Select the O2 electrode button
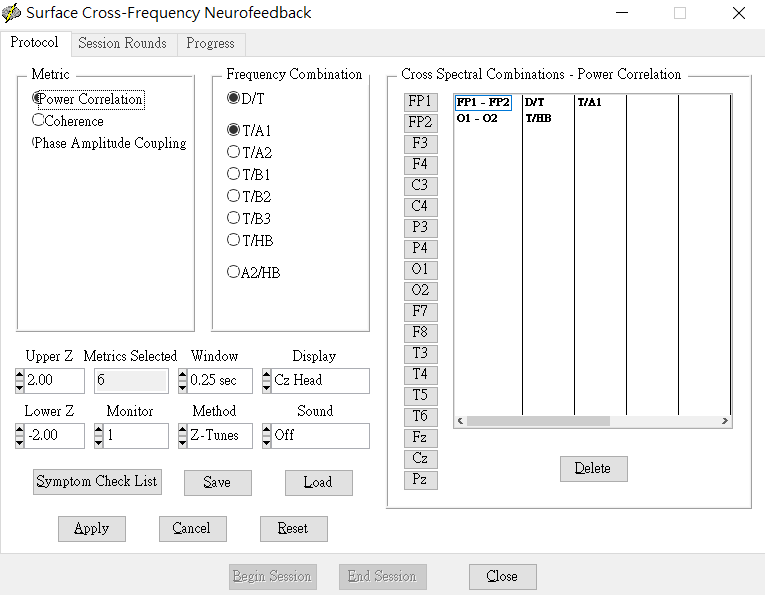 coord(421,291)
